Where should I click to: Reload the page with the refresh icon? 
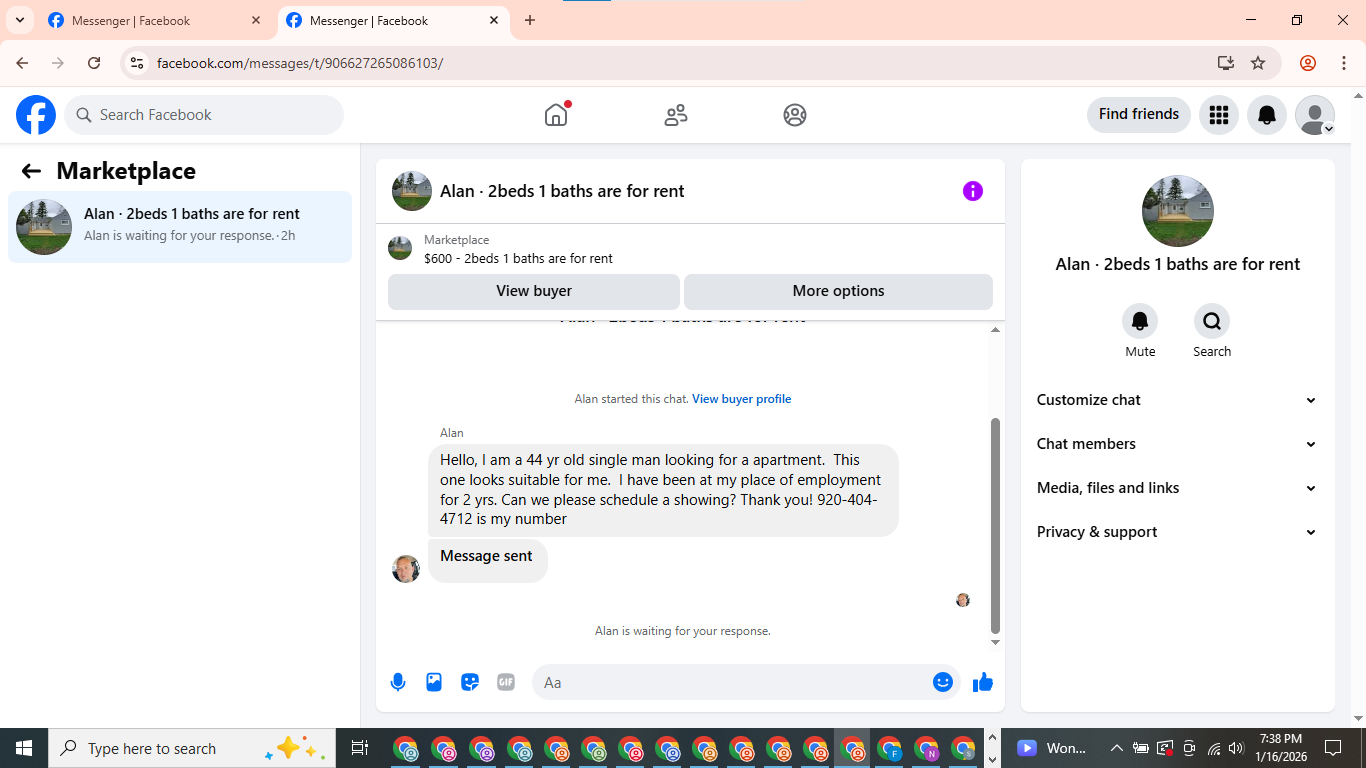(x=94, y=63)
